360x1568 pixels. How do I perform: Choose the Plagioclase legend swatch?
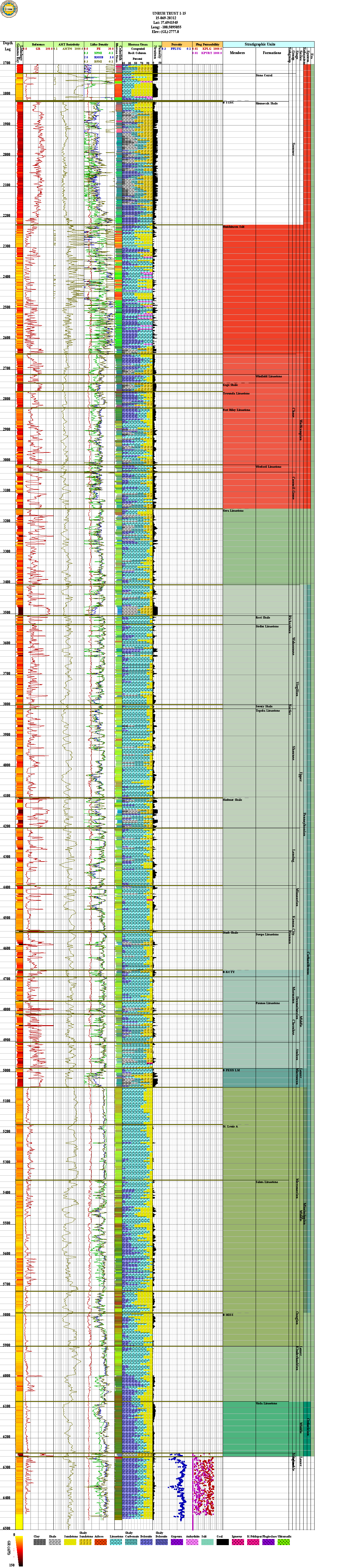tap(268, 1542)
